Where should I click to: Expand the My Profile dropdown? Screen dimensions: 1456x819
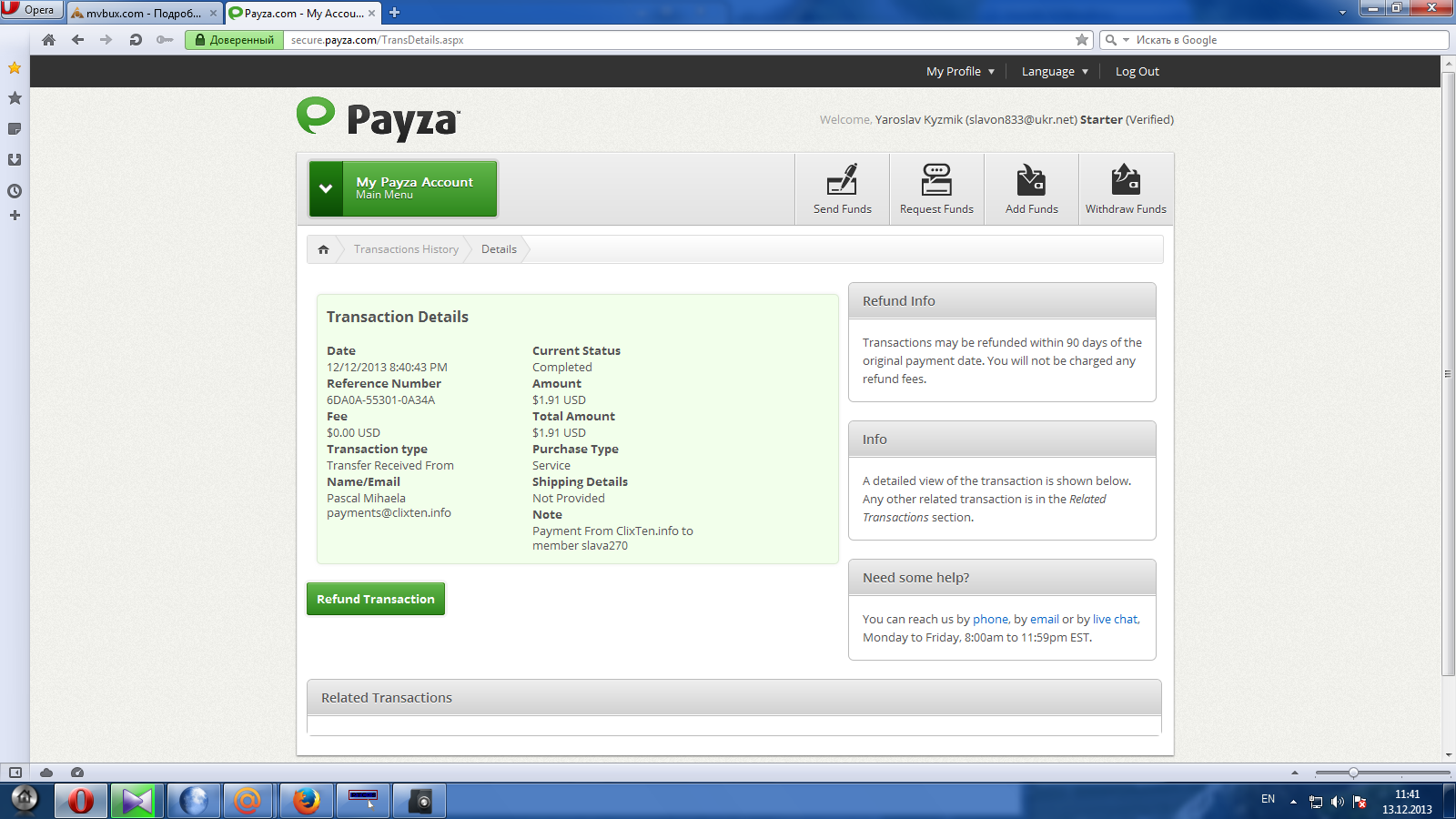pyautogui.click(x=960, y=71)
